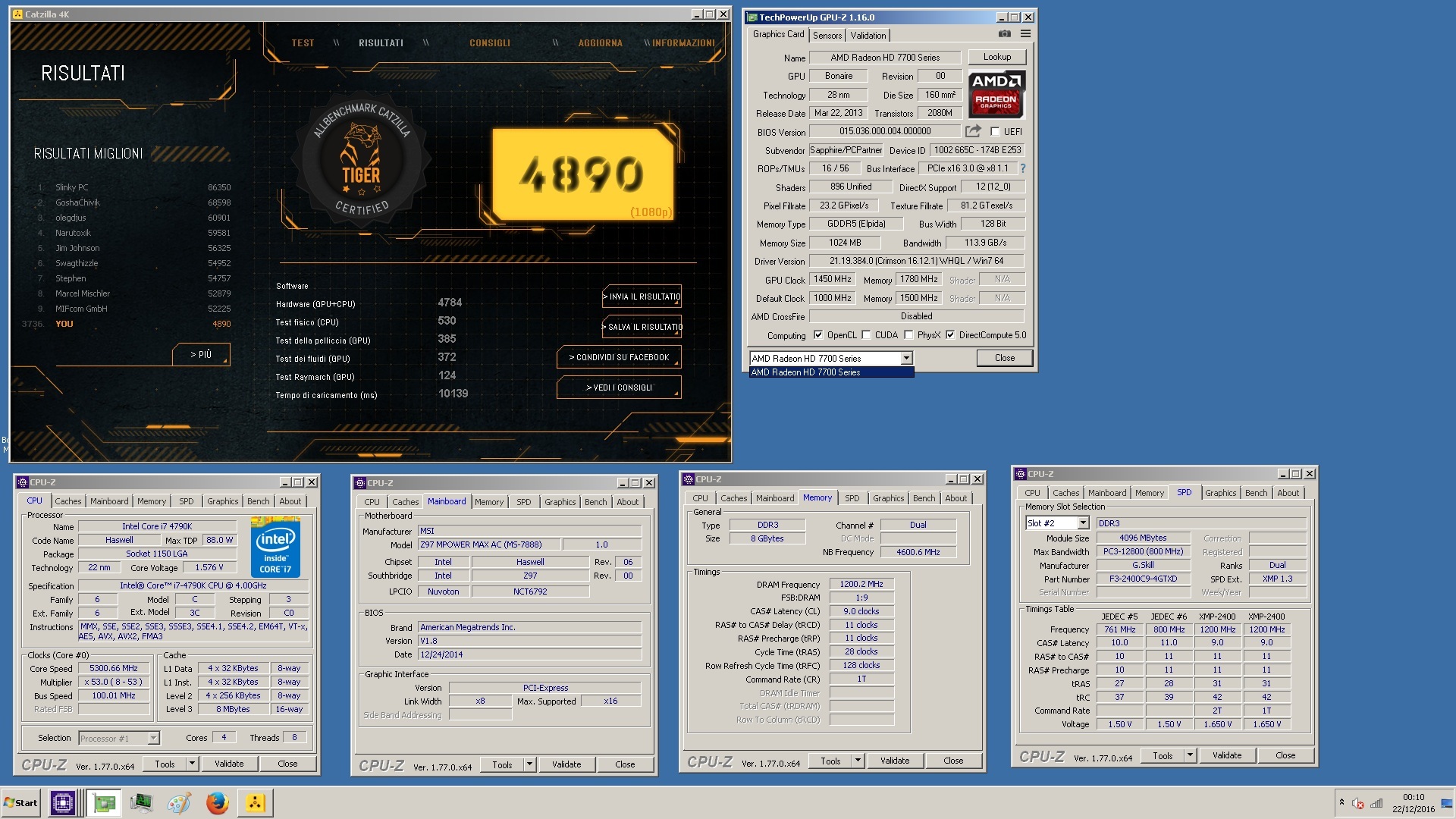Toggle the OpenCL computing checkbox
The image size is (1456, 819).
pos(818,335)
